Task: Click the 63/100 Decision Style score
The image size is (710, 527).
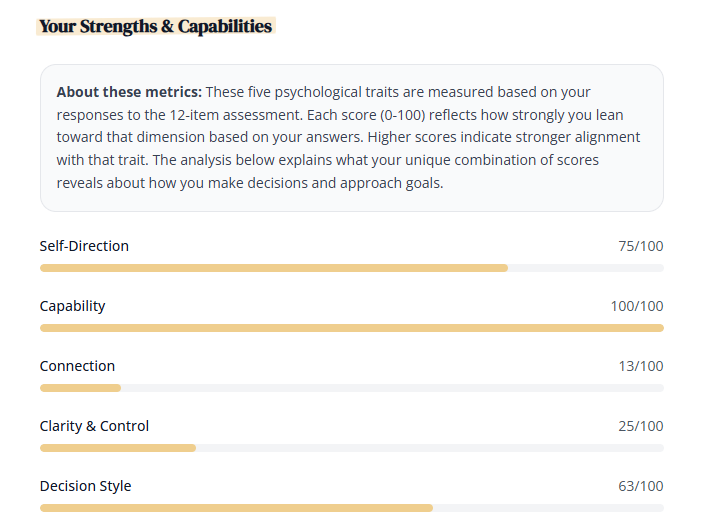Action: 640,486
